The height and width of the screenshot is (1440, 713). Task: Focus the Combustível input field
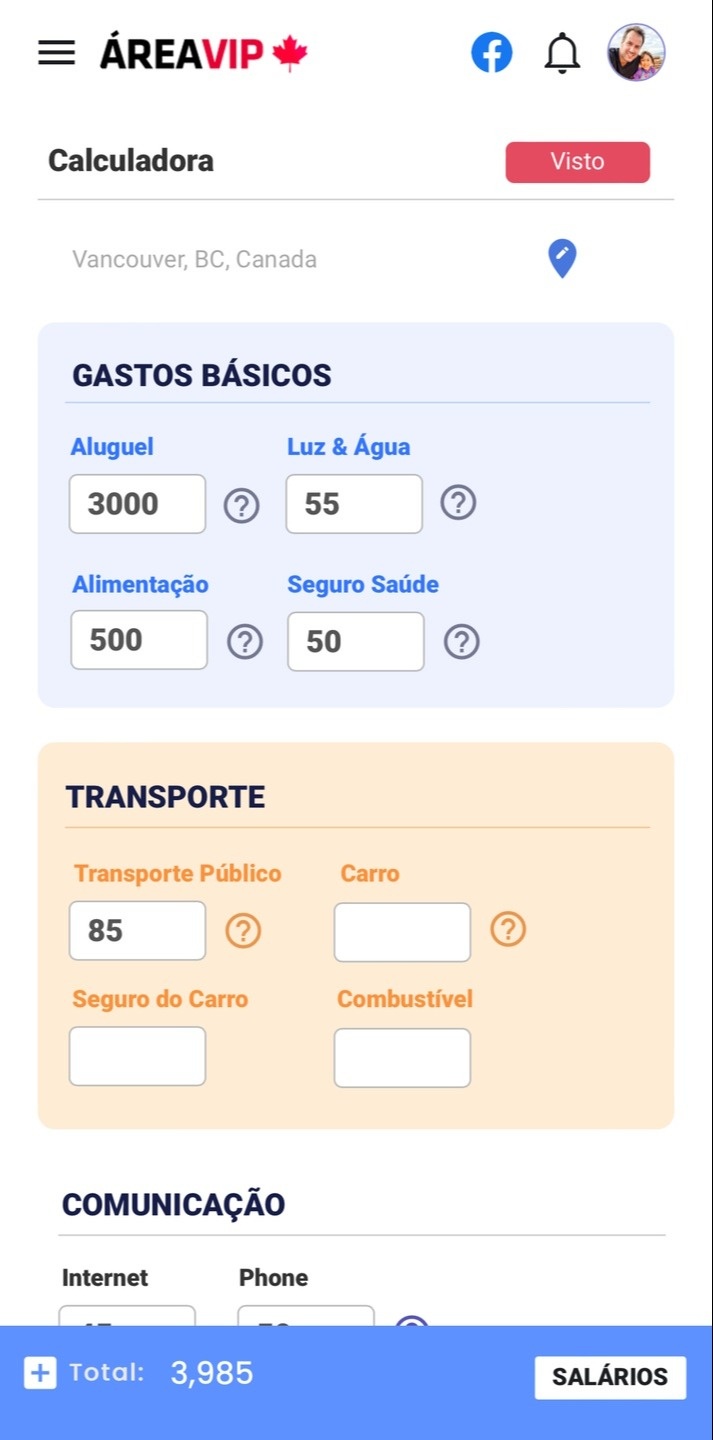(402, 1057)
